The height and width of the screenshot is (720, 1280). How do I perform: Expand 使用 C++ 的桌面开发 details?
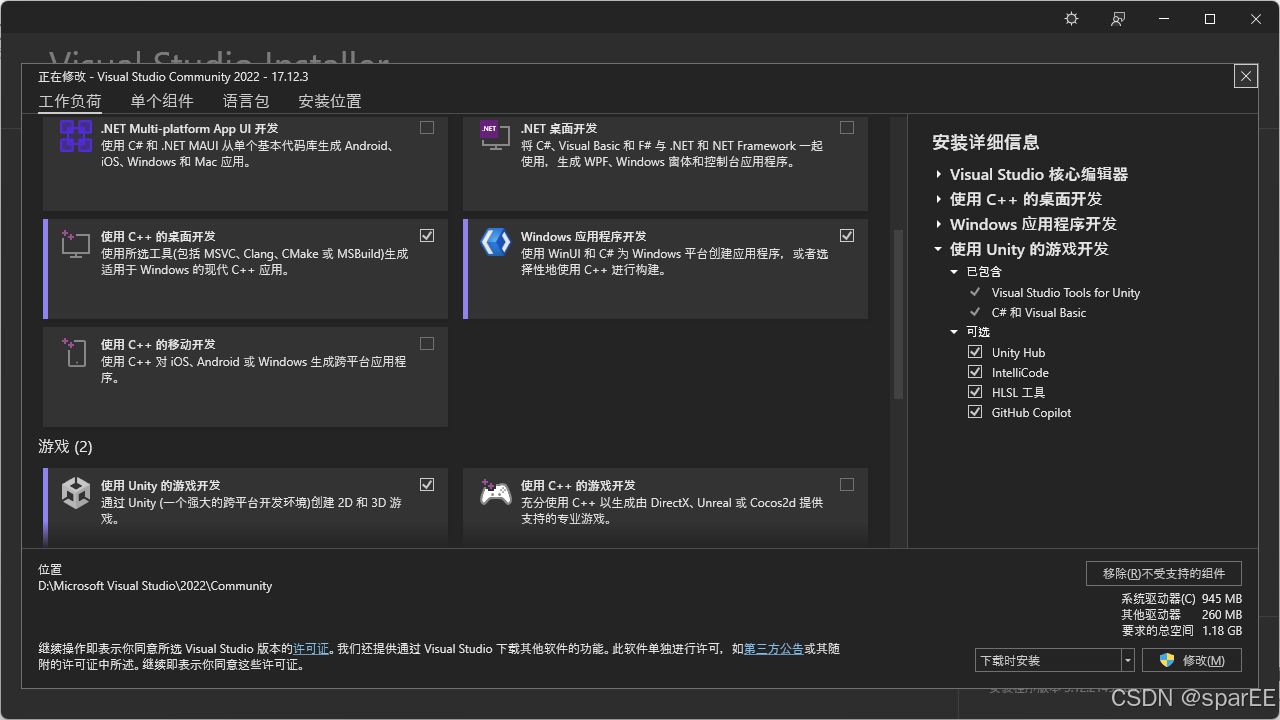pos(939,199)
